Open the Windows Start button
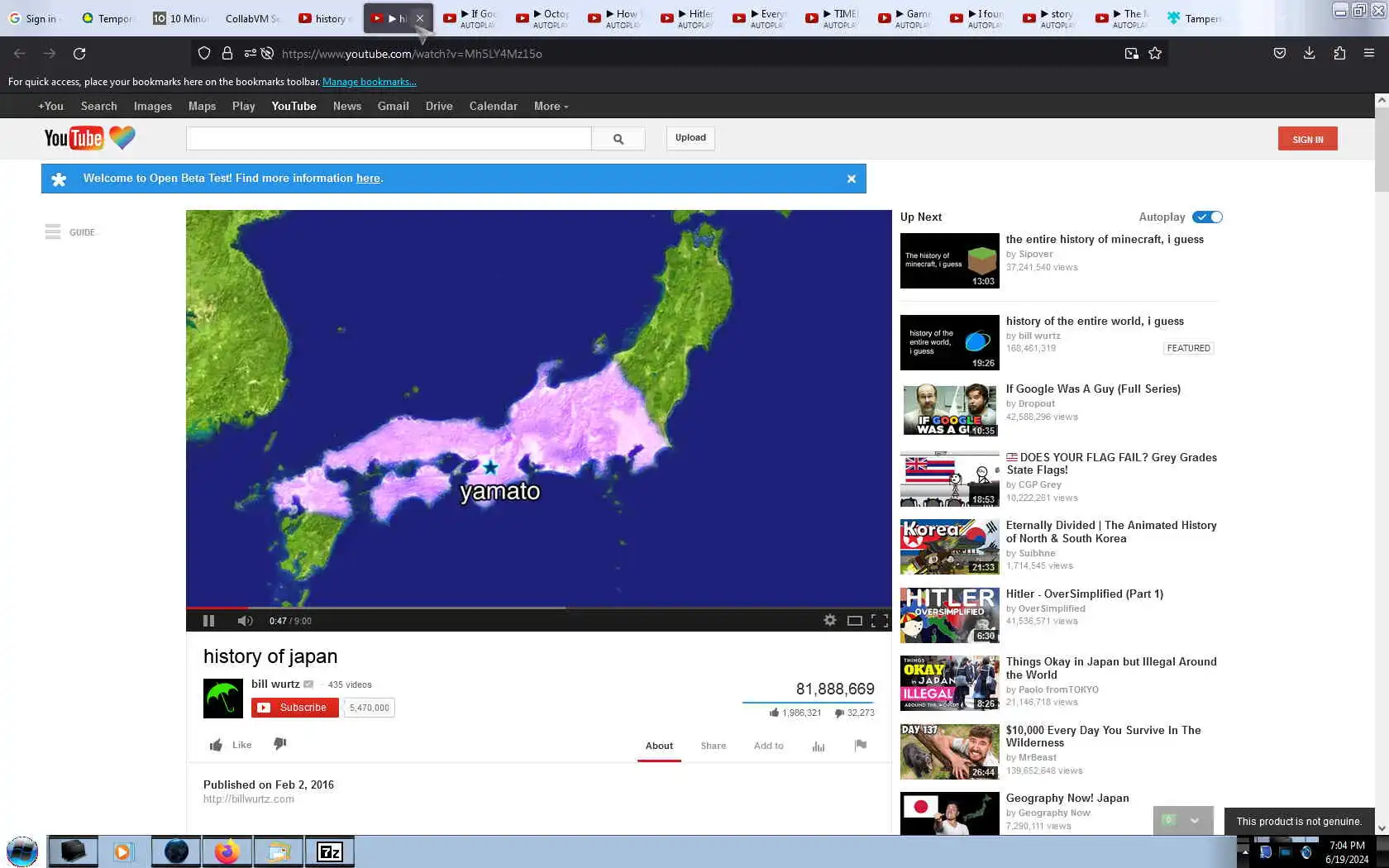The width and height of the screenshot is (1389, 868). 22,851
